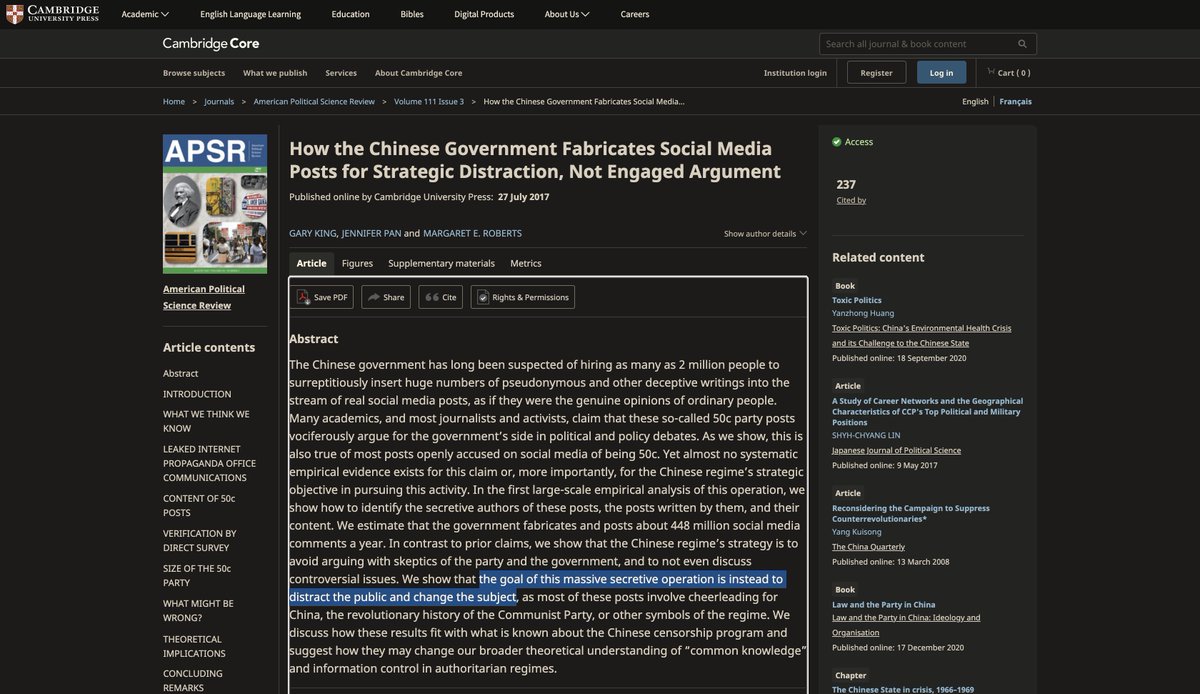Open the Services menu
The height and width of the screenshot is (694, 1200).
point(341,73)
